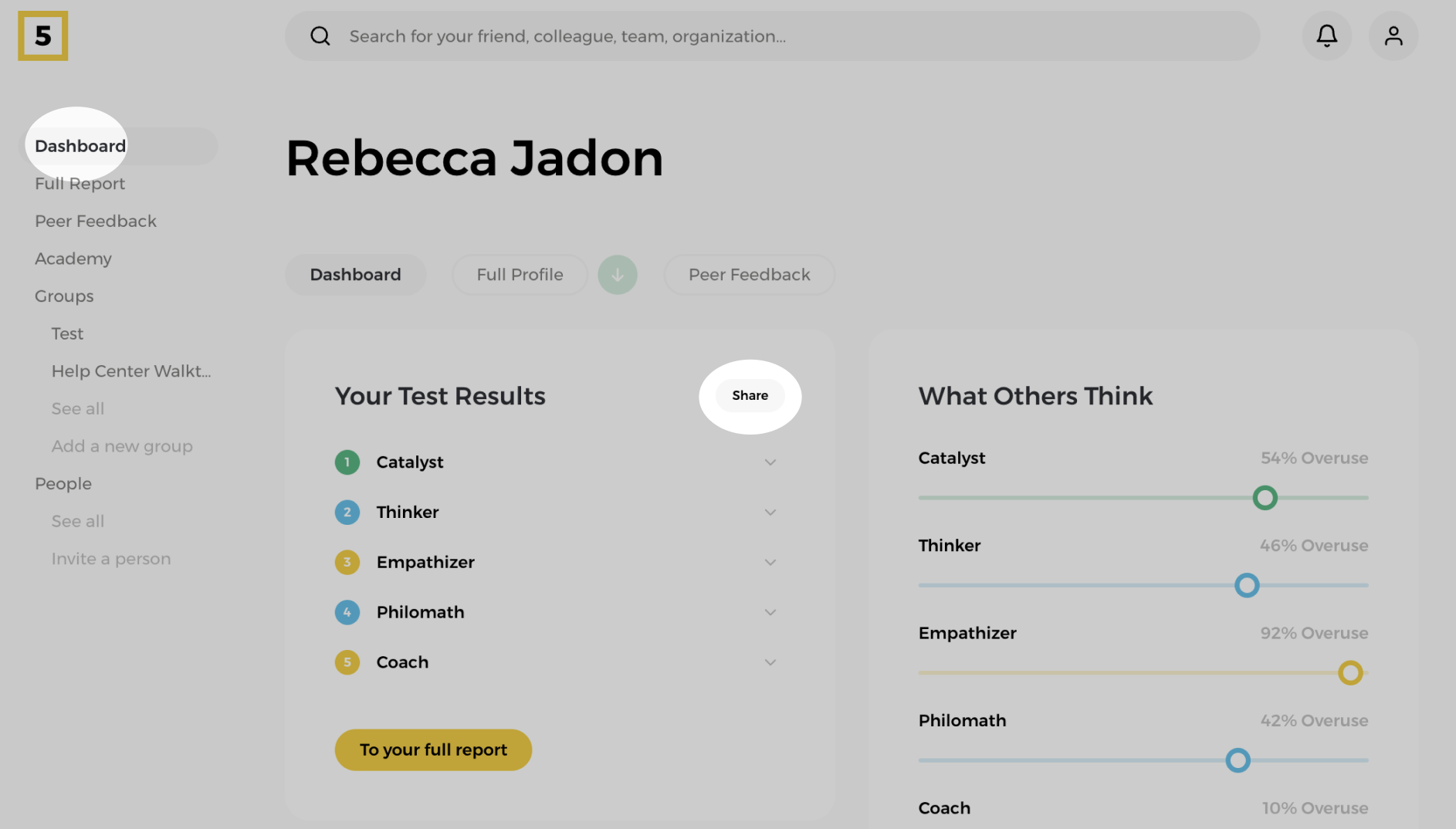Click the search input field
The height and width of the screenshot is (829, 1456).
[772, 36]
